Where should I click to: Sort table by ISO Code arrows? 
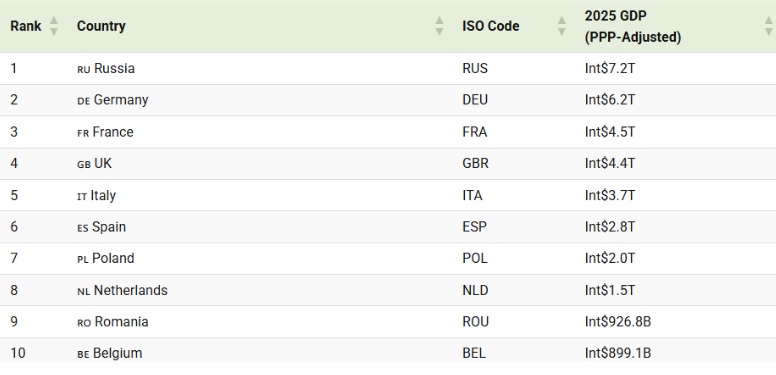click(562, 26)
